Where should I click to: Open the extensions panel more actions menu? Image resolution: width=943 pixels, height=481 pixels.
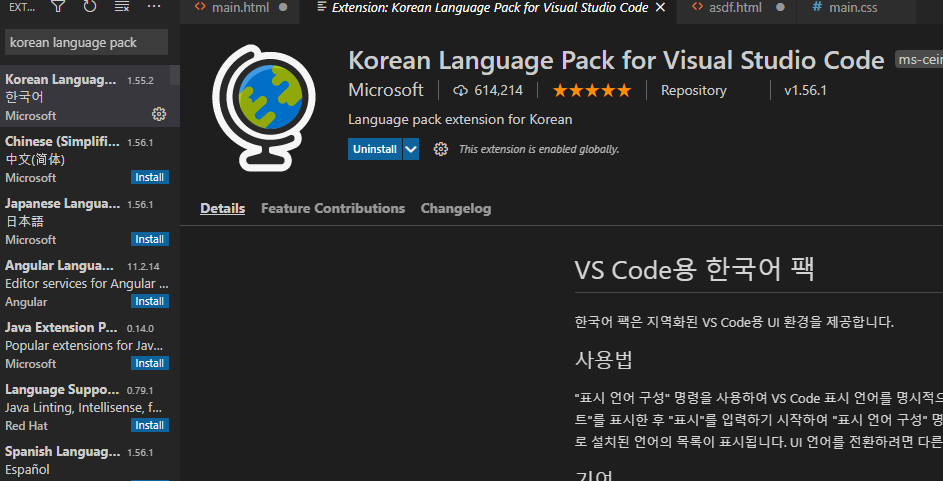pos(154,7)
